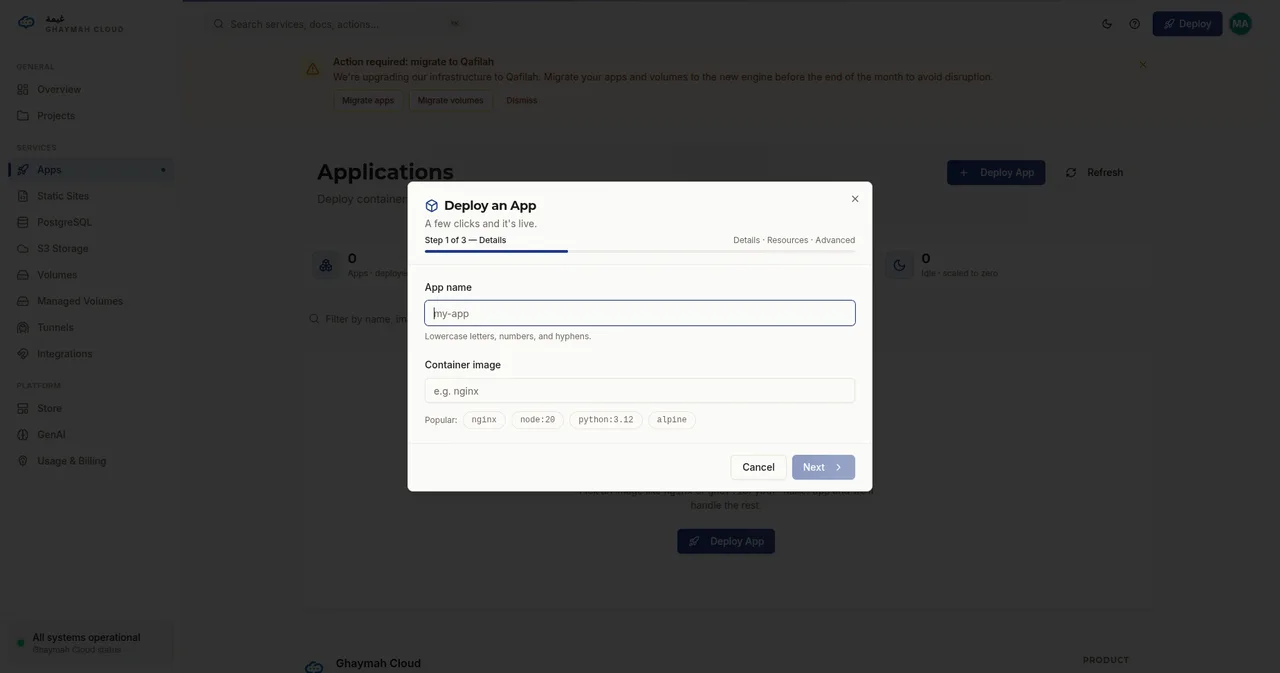
Task: Choose the nginx popular image chip
Action: tap(484, 420)
